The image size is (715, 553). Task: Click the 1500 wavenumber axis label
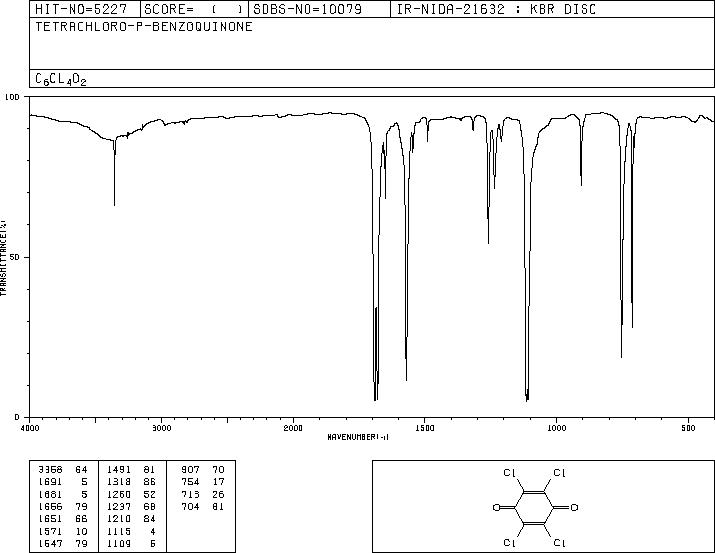425,428
